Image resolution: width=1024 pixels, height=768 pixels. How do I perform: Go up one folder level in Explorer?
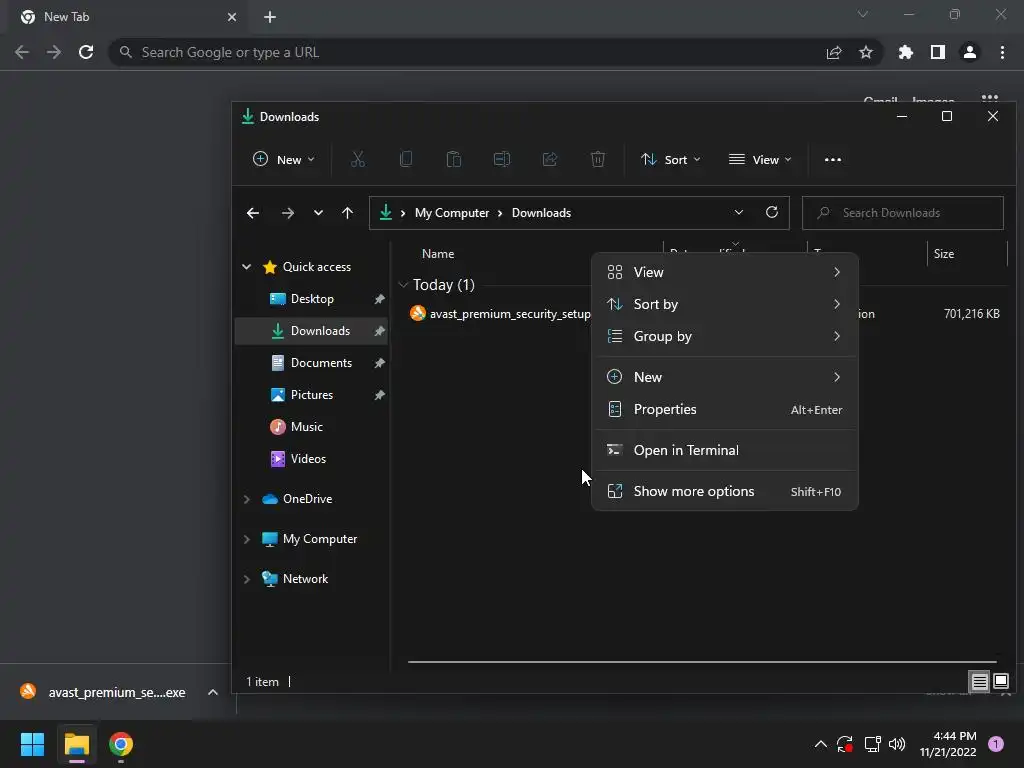coord(347,213)
